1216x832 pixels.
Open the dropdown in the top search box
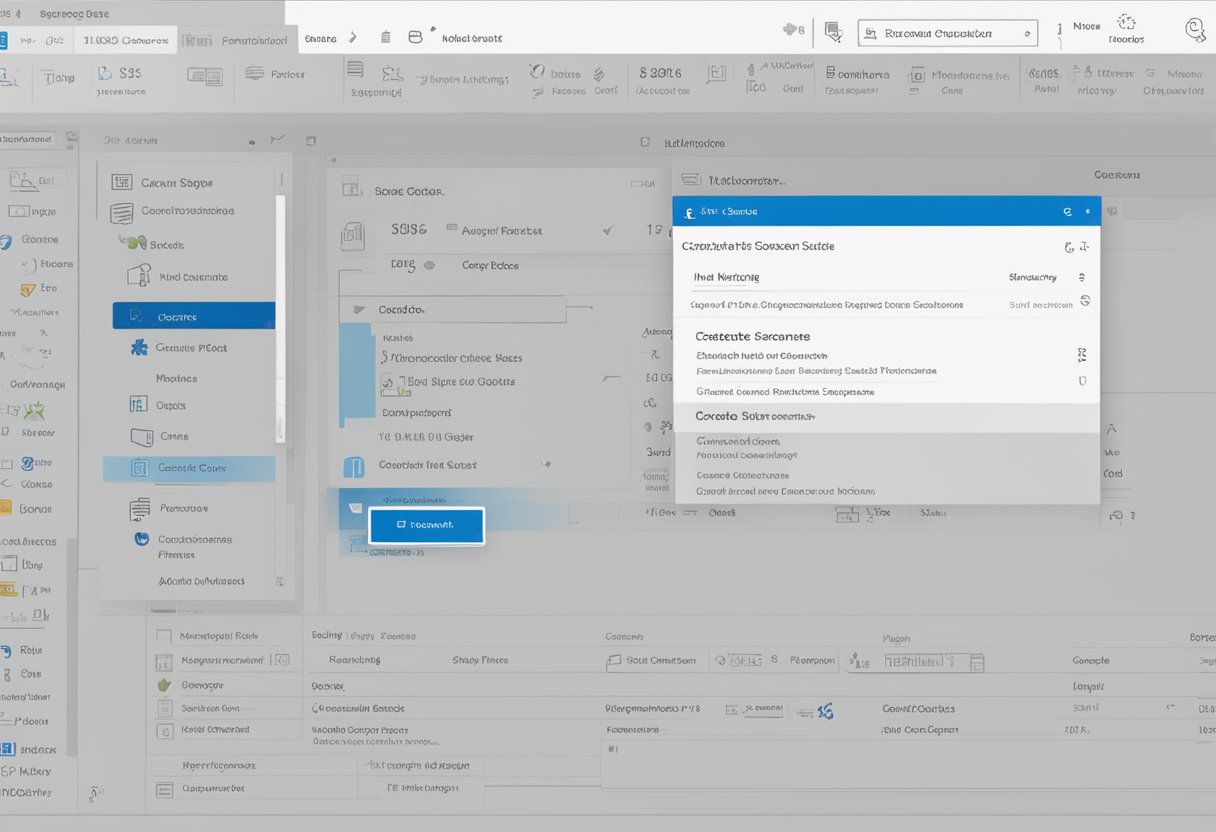coord(1026,32)
